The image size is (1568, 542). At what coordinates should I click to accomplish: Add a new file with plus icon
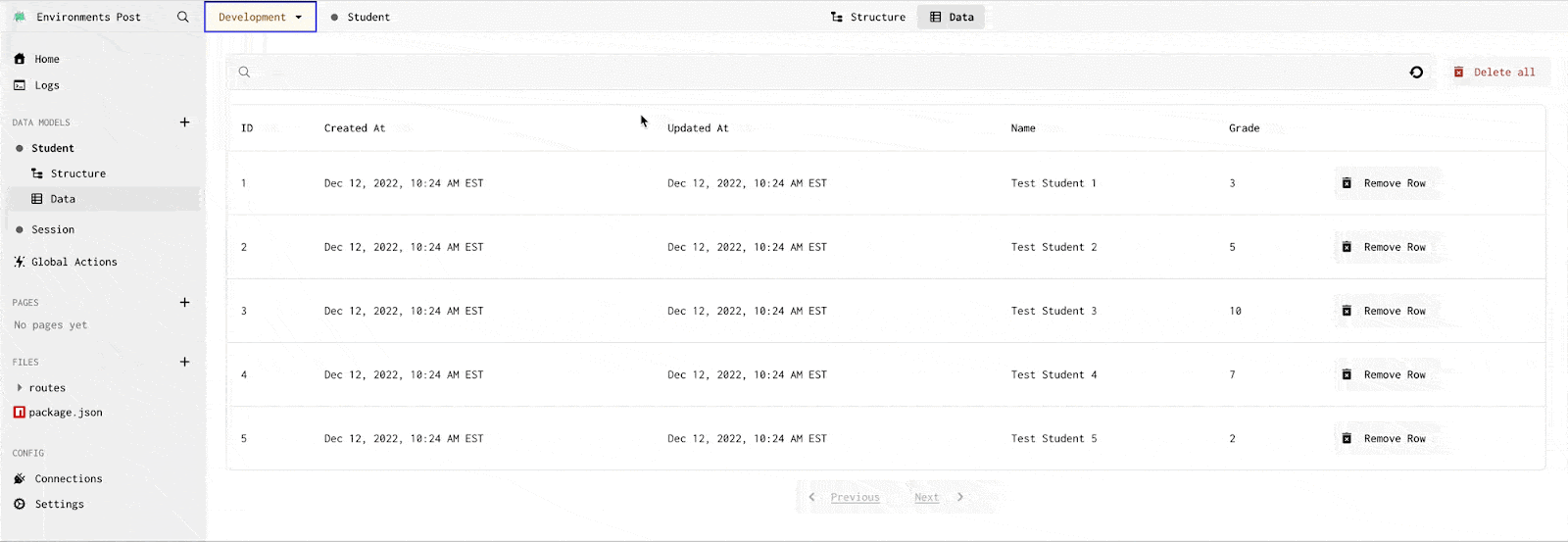(184, 362)
